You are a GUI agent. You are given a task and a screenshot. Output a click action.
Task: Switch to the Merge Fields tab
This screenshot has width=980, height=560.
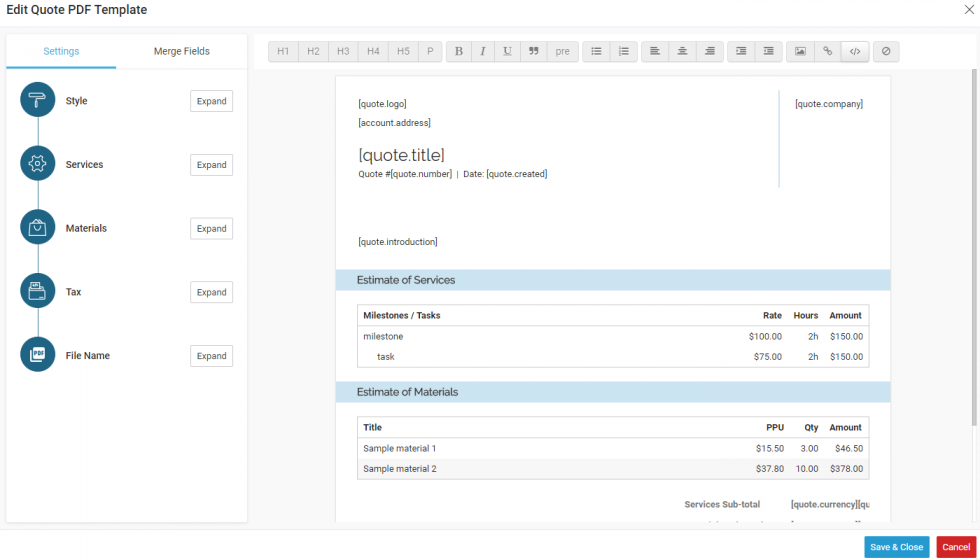pyautogui.click(x=182, y=51)
